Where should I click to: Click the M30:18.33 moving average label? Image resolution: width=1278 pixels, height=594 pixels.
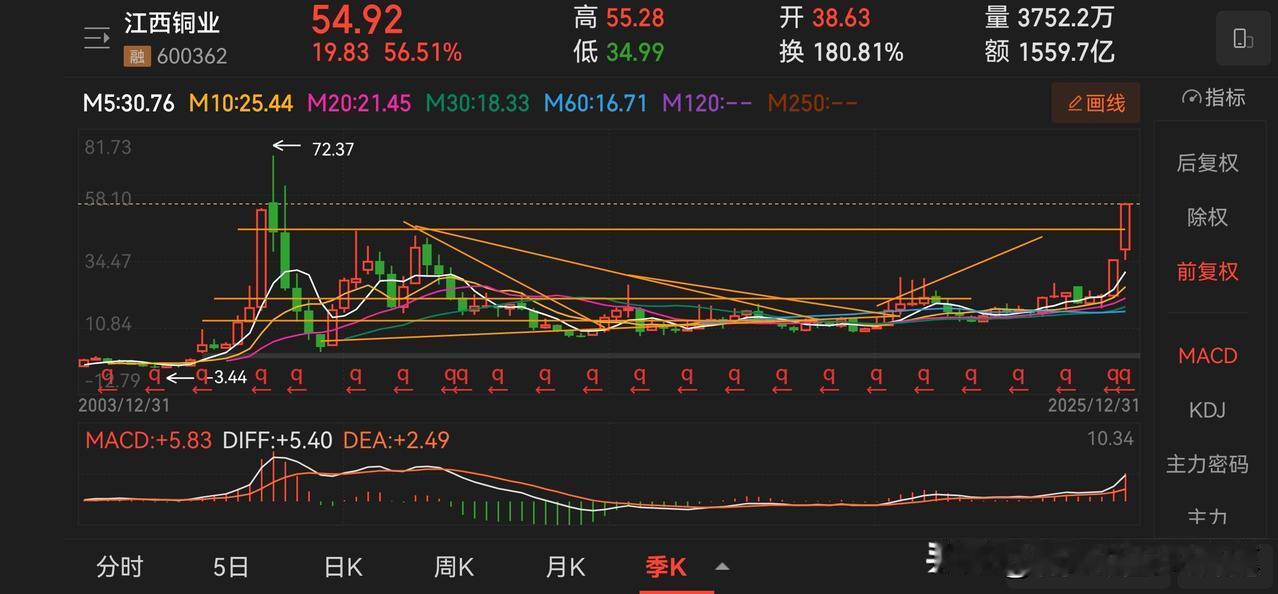point(477,103)
